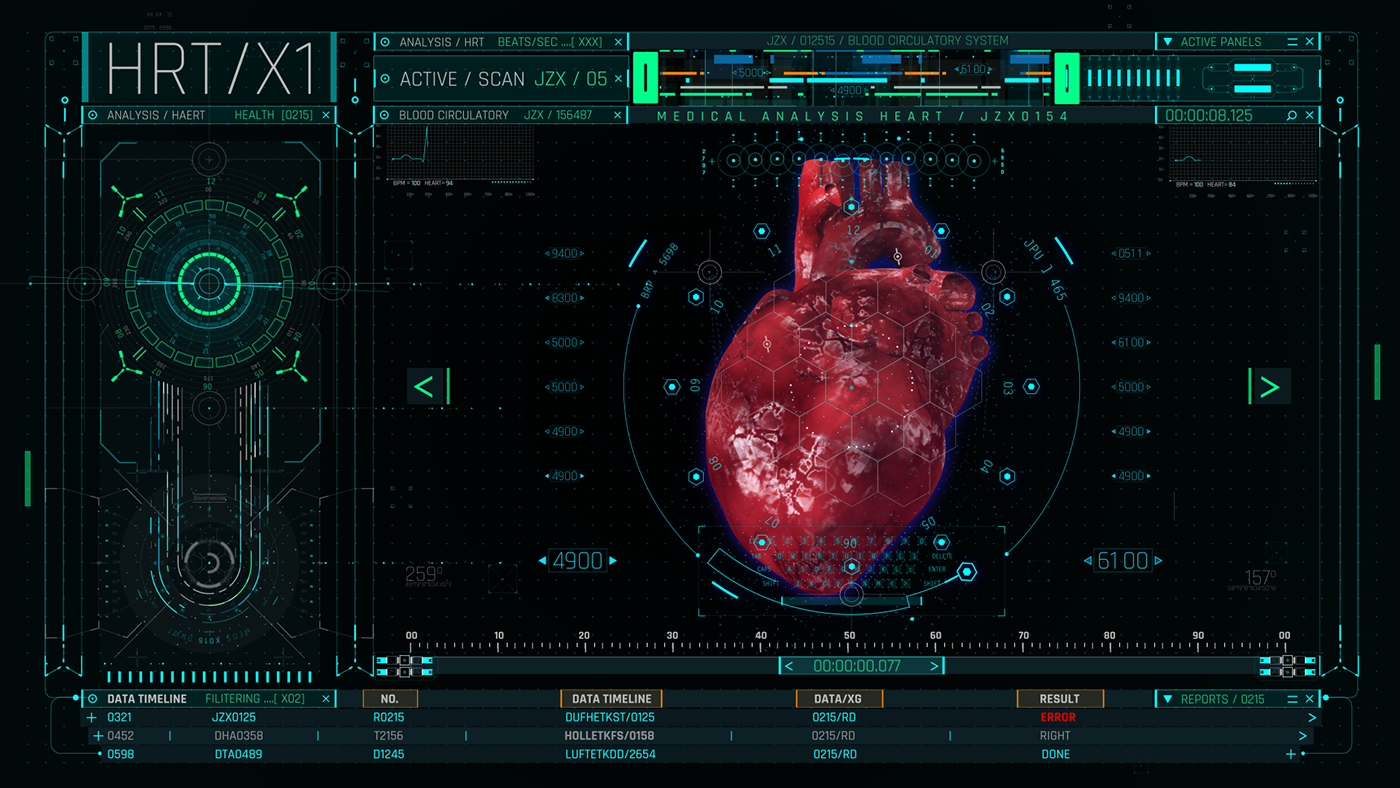The width and height of the screenshot is (1400, 788).
Task: Open the lines menu icon beside ACTIVE PANELS
Action: pos(1292,42)
